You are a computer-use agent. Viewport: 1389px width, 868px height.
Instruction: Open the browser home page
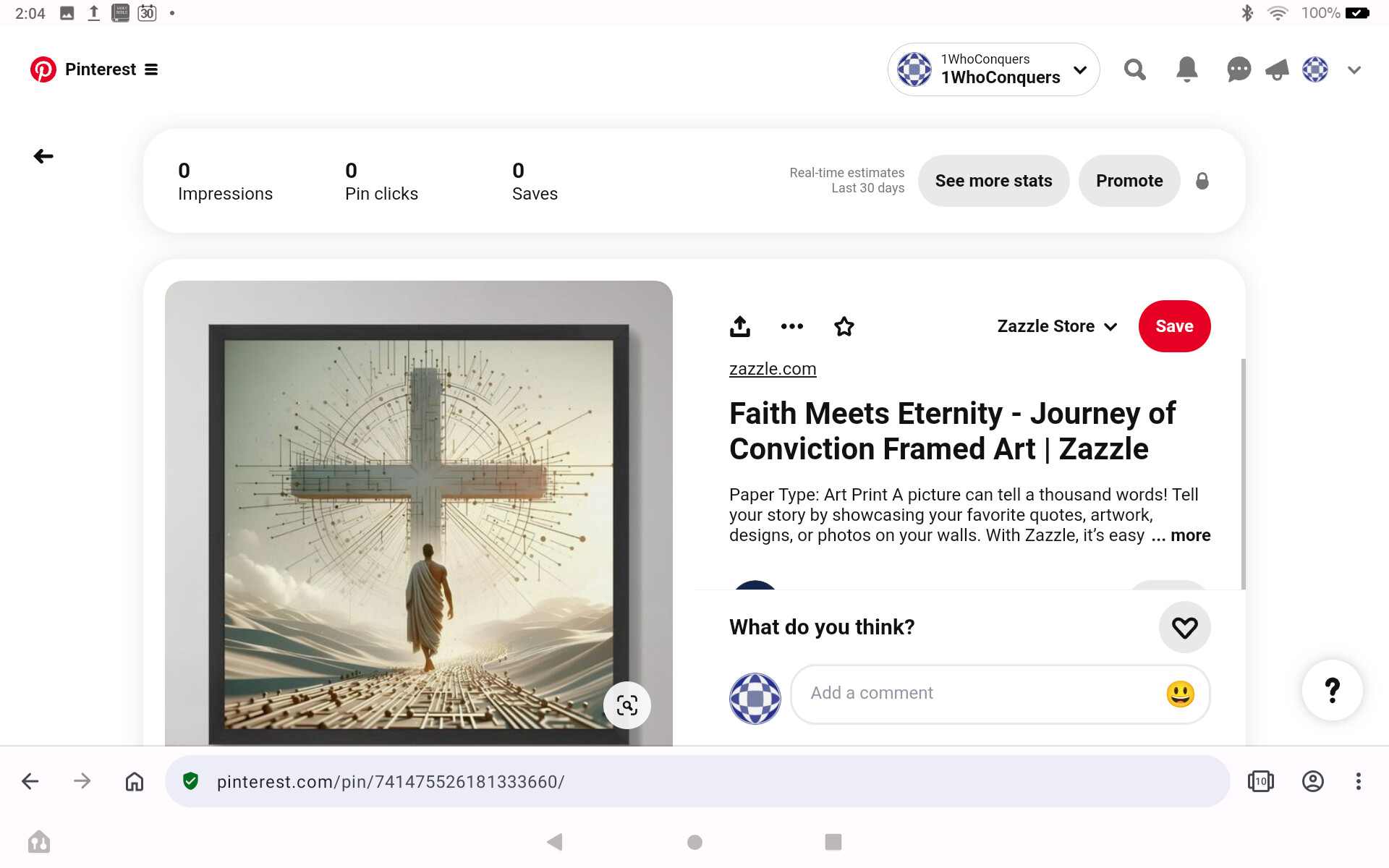click(x=135, y=781)
